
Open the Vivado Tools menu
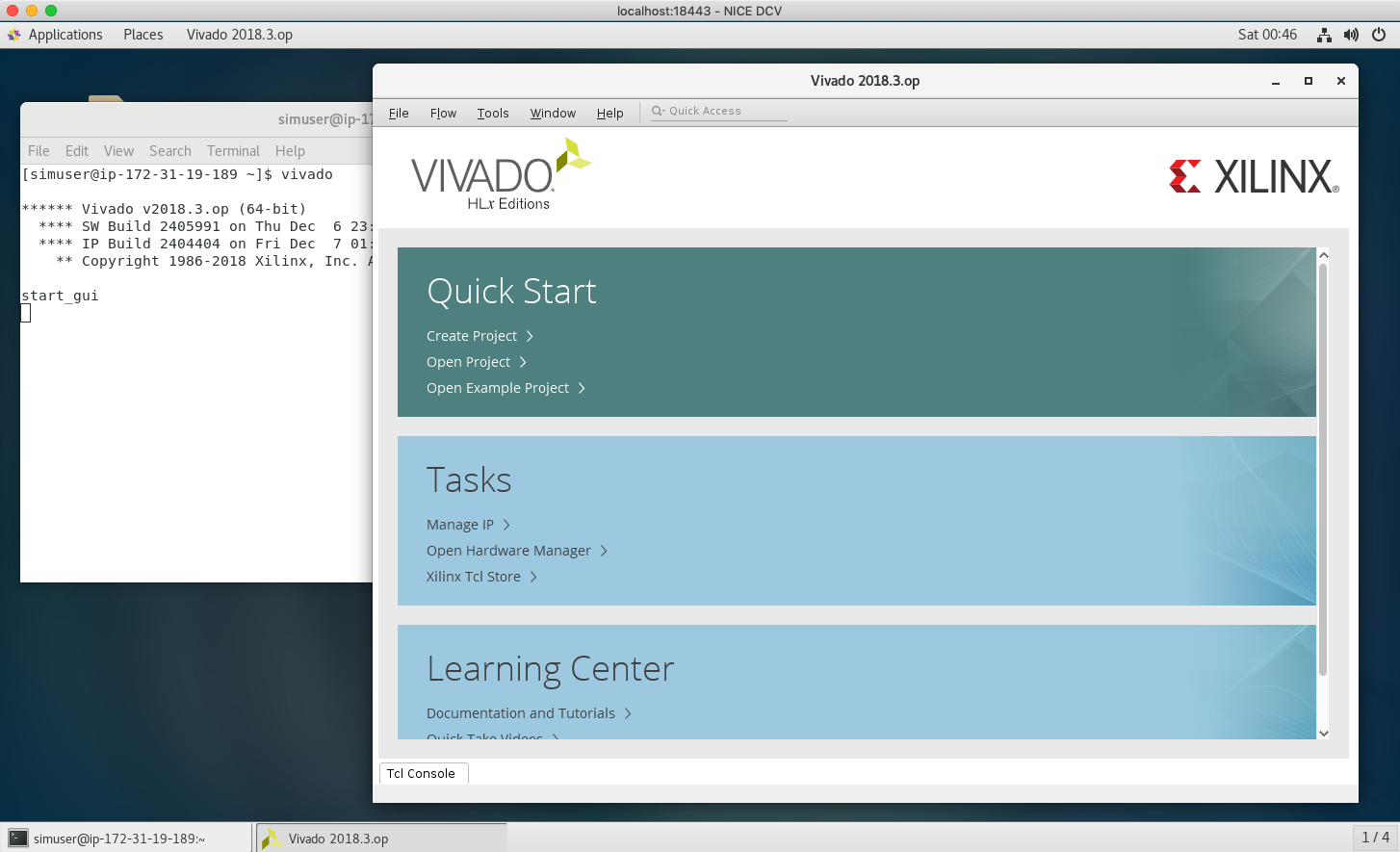pyautogui.click(x=493, y=113)
